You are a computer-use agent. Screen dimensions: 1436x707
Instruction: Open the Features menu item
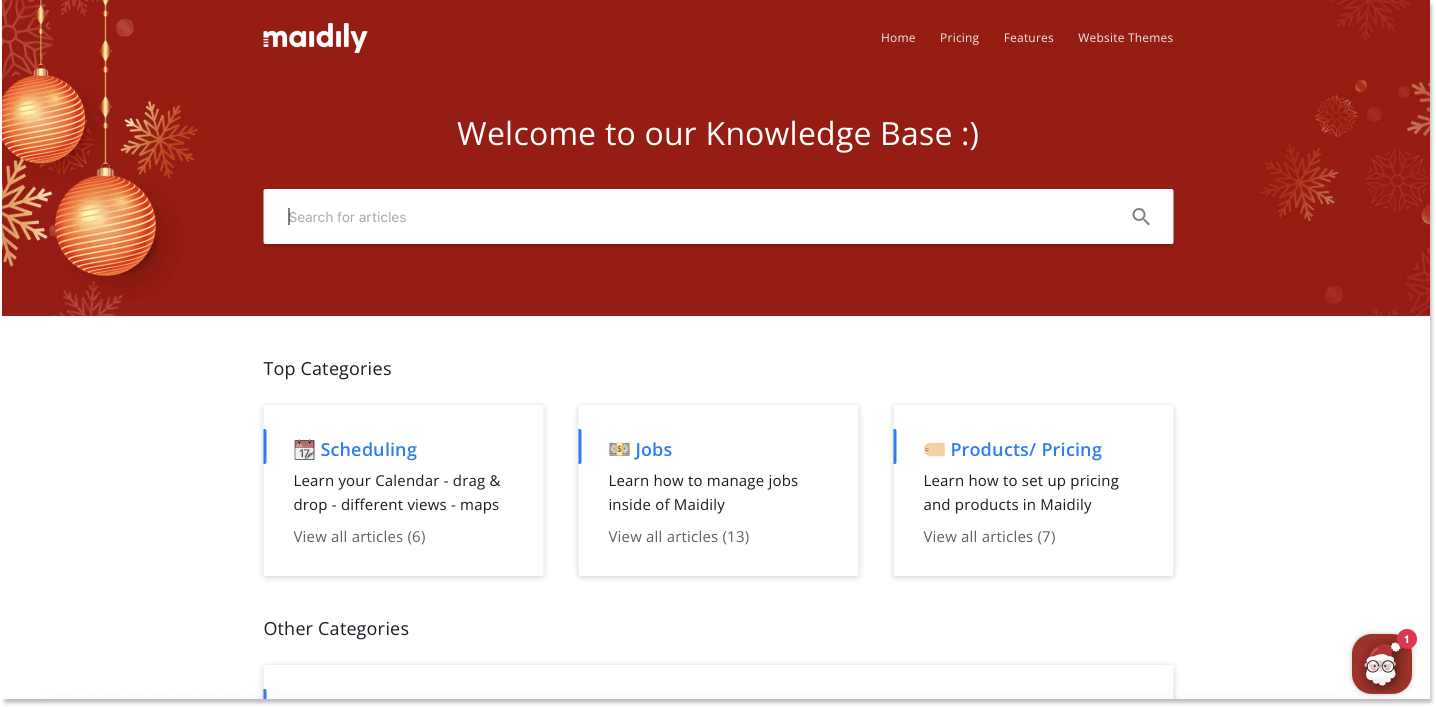1028,38
